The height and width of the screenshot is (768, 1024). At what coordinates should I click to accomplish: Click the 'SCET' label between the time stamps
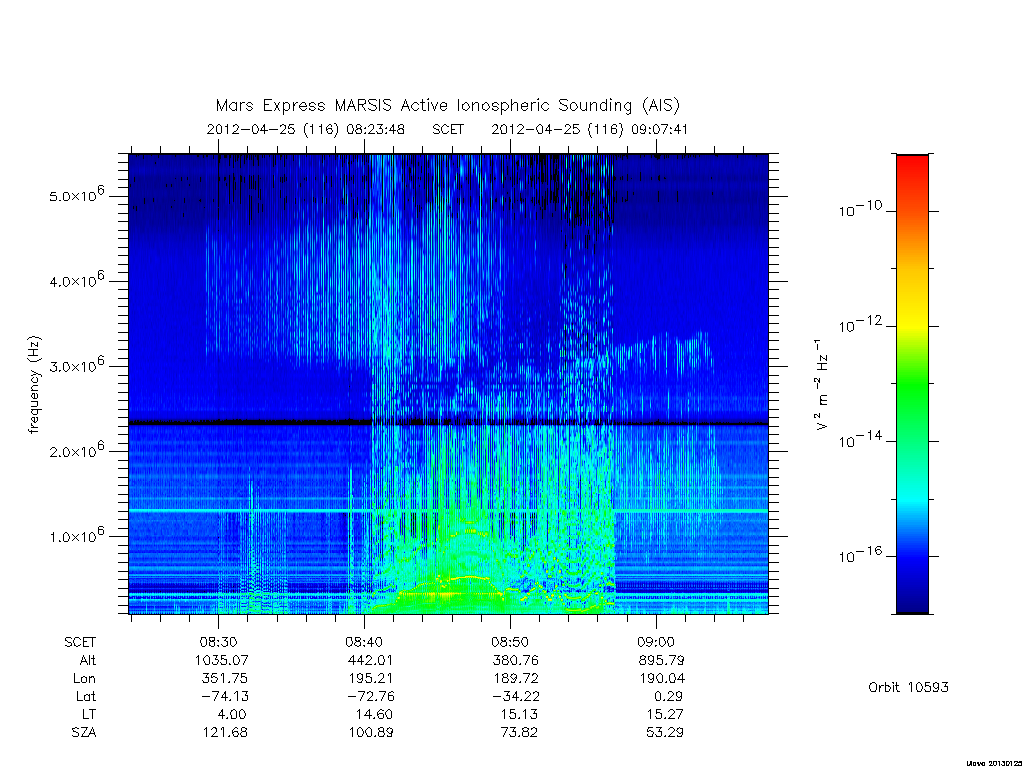pyautogui.click(x=448, y=129)
